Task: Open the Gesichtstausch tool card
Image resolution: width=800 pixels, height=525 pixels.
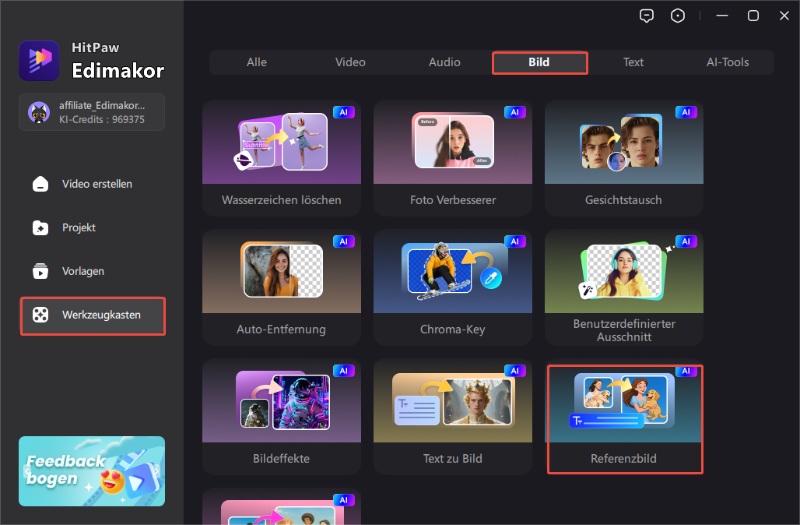Action: (x=623, y=158)
